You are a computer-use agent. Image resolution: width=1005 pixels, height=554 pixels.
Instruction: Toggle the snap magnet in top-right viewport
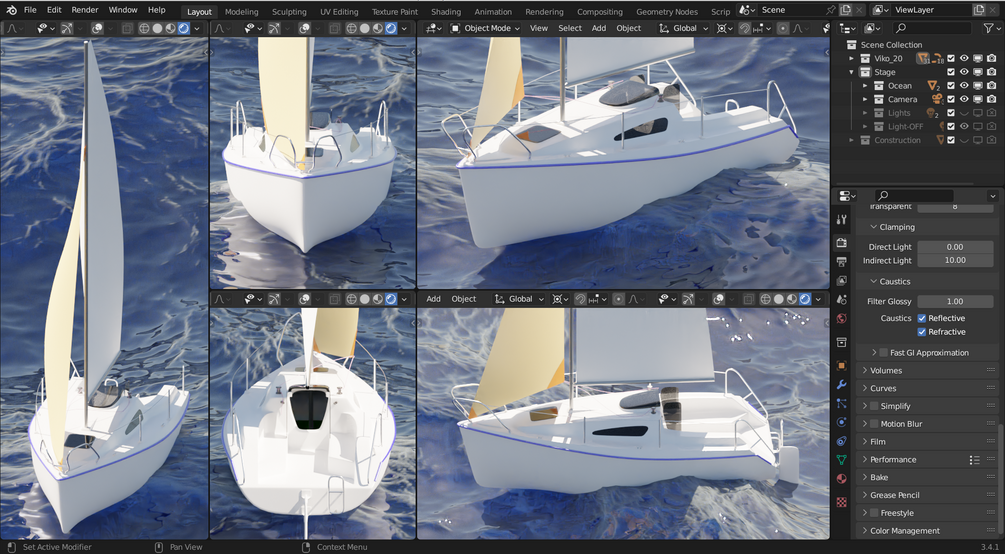pos(744,28)
